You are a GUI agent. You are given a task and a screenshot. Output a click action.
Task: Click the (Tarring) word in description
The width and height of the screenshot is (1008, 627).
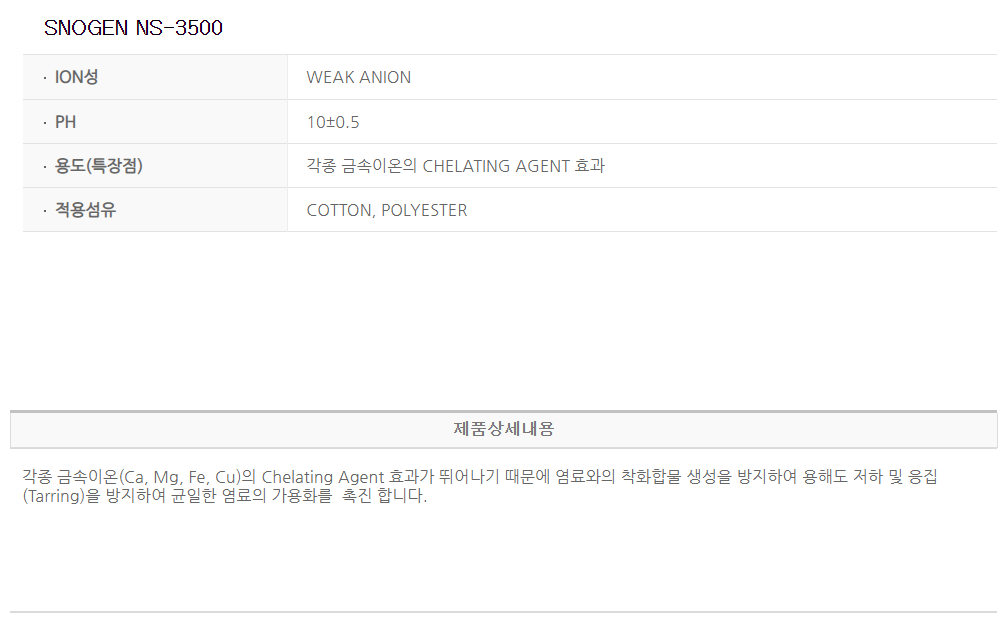click(49, 496)
